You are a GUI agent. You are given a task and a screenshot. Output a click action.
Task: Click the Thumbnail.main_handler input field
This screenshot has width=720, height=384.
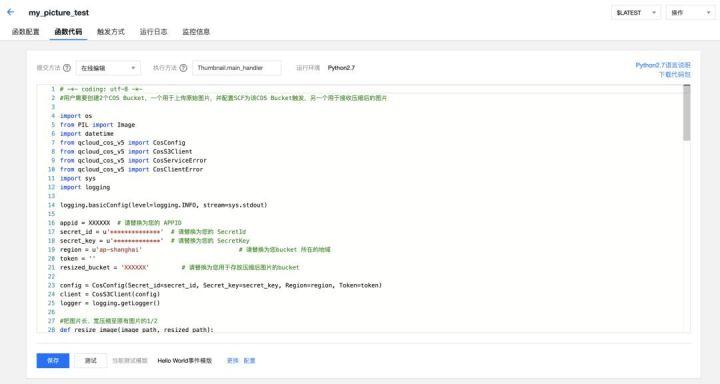pyautogui.click(x=237, y=68)
